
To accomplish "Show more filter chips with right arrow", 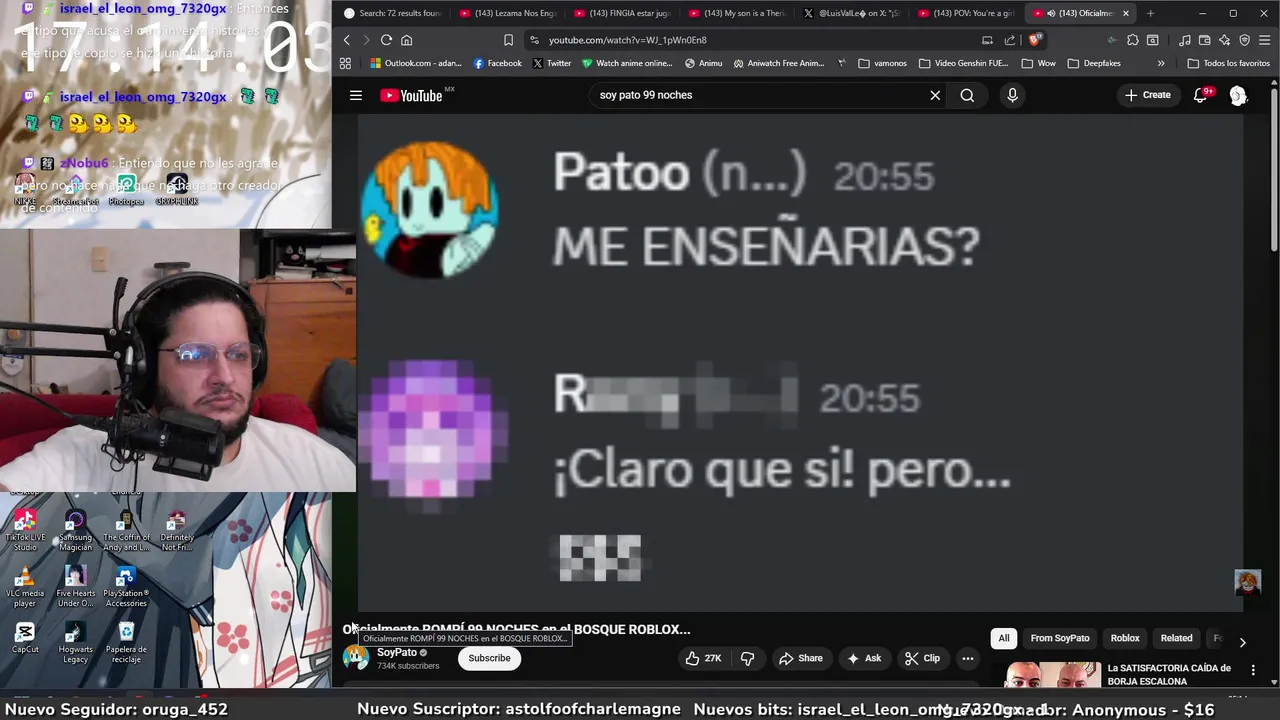I will click(1242, 642).
